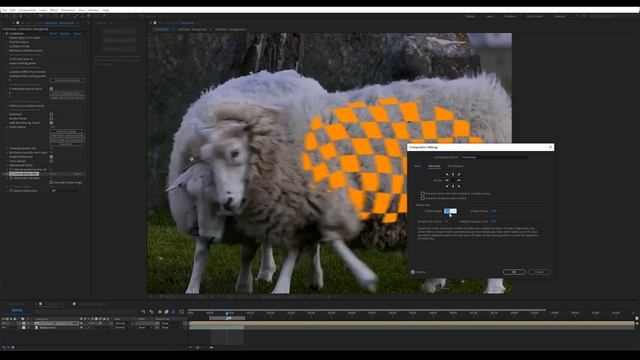Open the Layer menu
Image resolution: width=640 pixels, height=360 pixels.
(x=43, y=10)
